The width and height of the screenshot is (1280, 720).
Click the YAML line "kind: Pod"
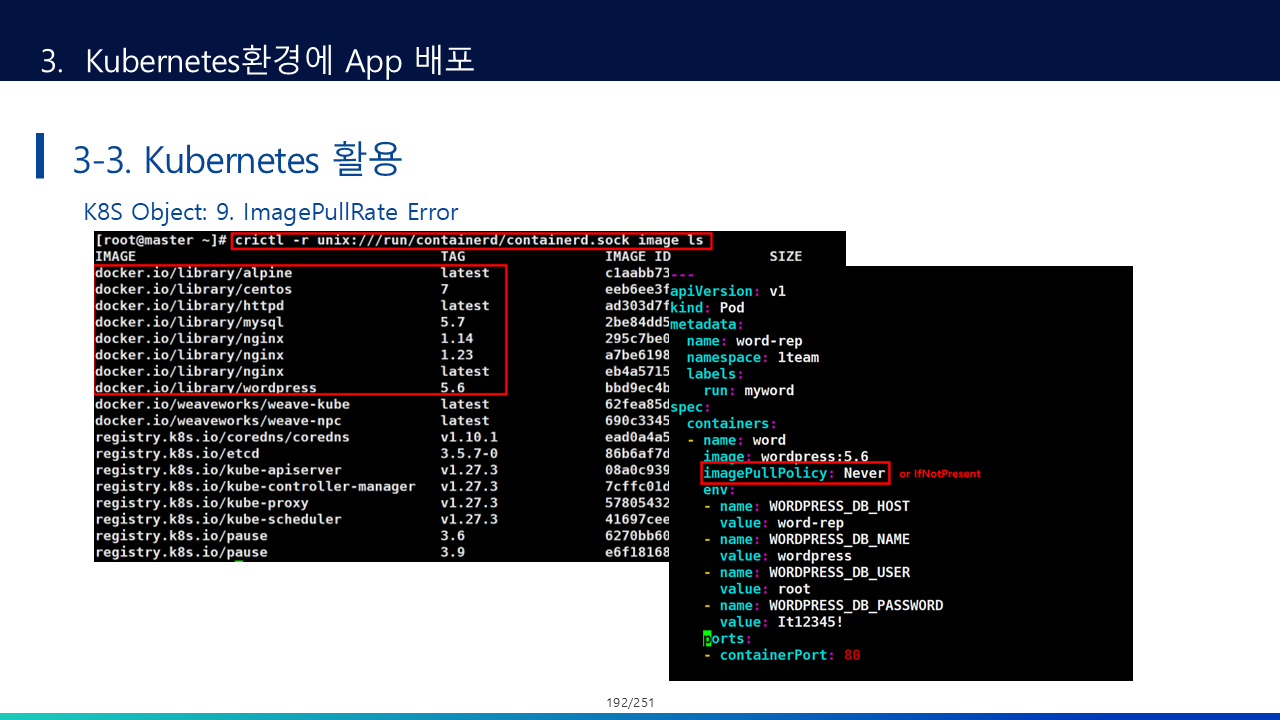point(707,308)
